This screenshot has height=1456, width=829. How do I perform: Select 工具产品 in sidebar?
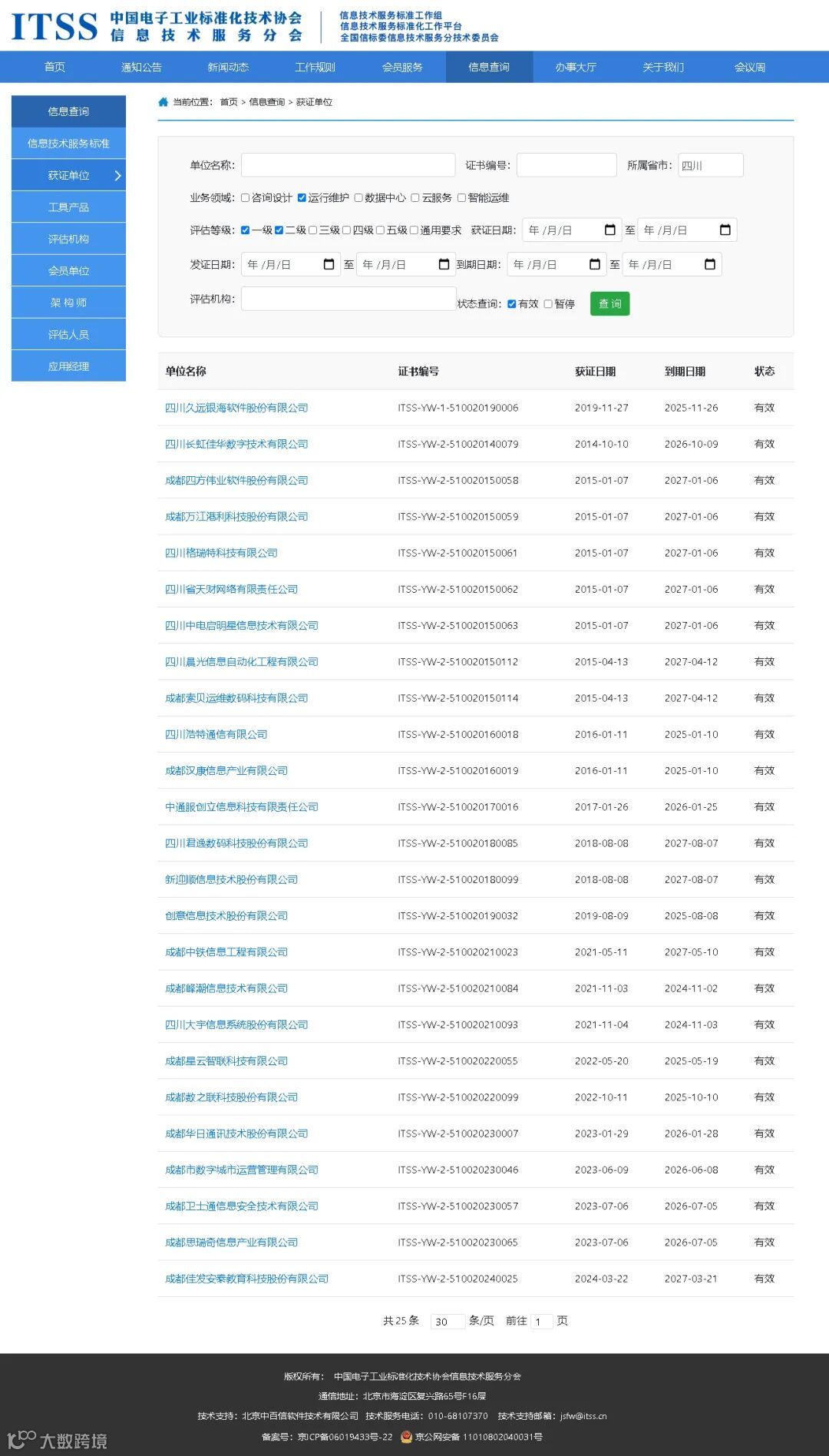point(68,207)
